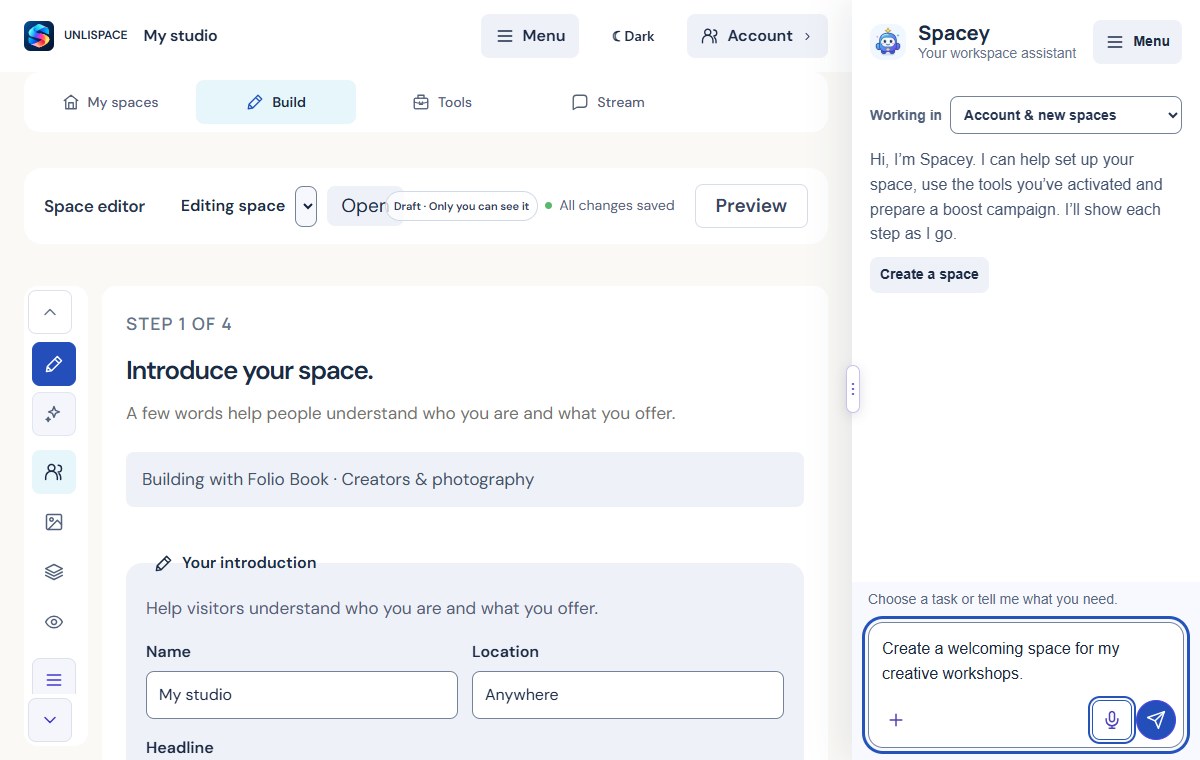
Task: Click the Headline label
Action: (180, 748)
